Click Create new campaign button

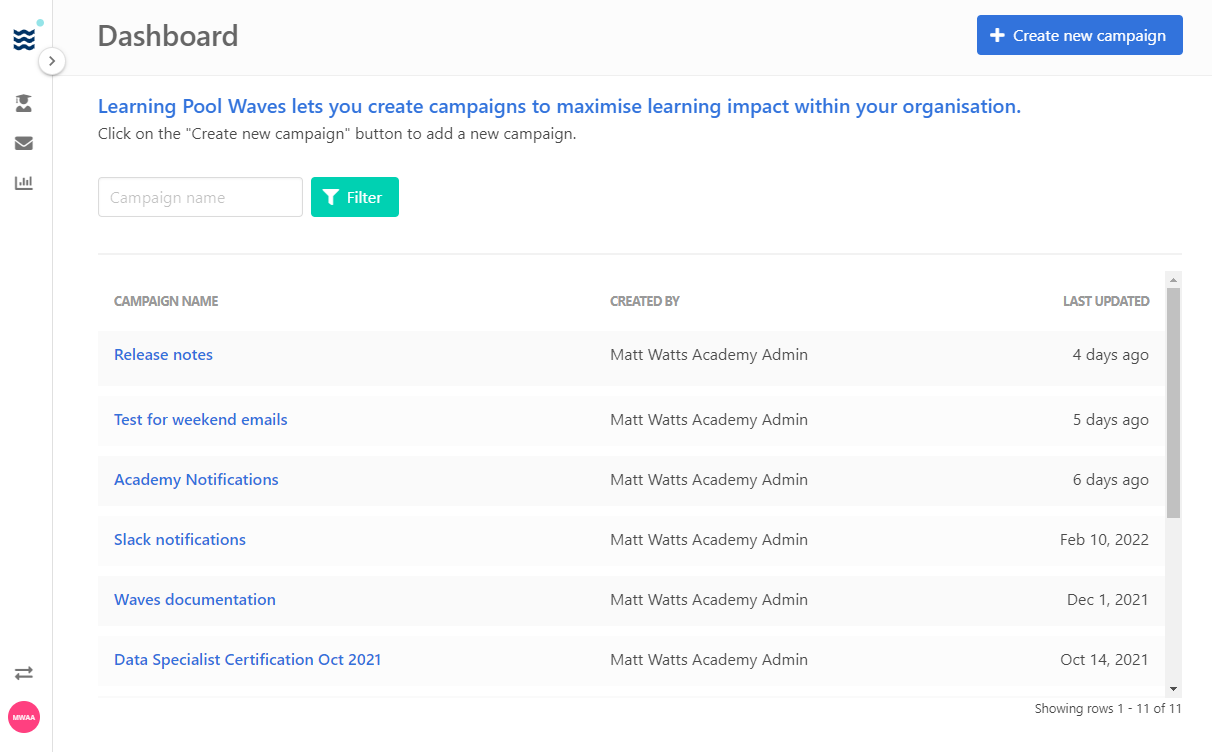pyautogui.click(x=1080, y=35)
